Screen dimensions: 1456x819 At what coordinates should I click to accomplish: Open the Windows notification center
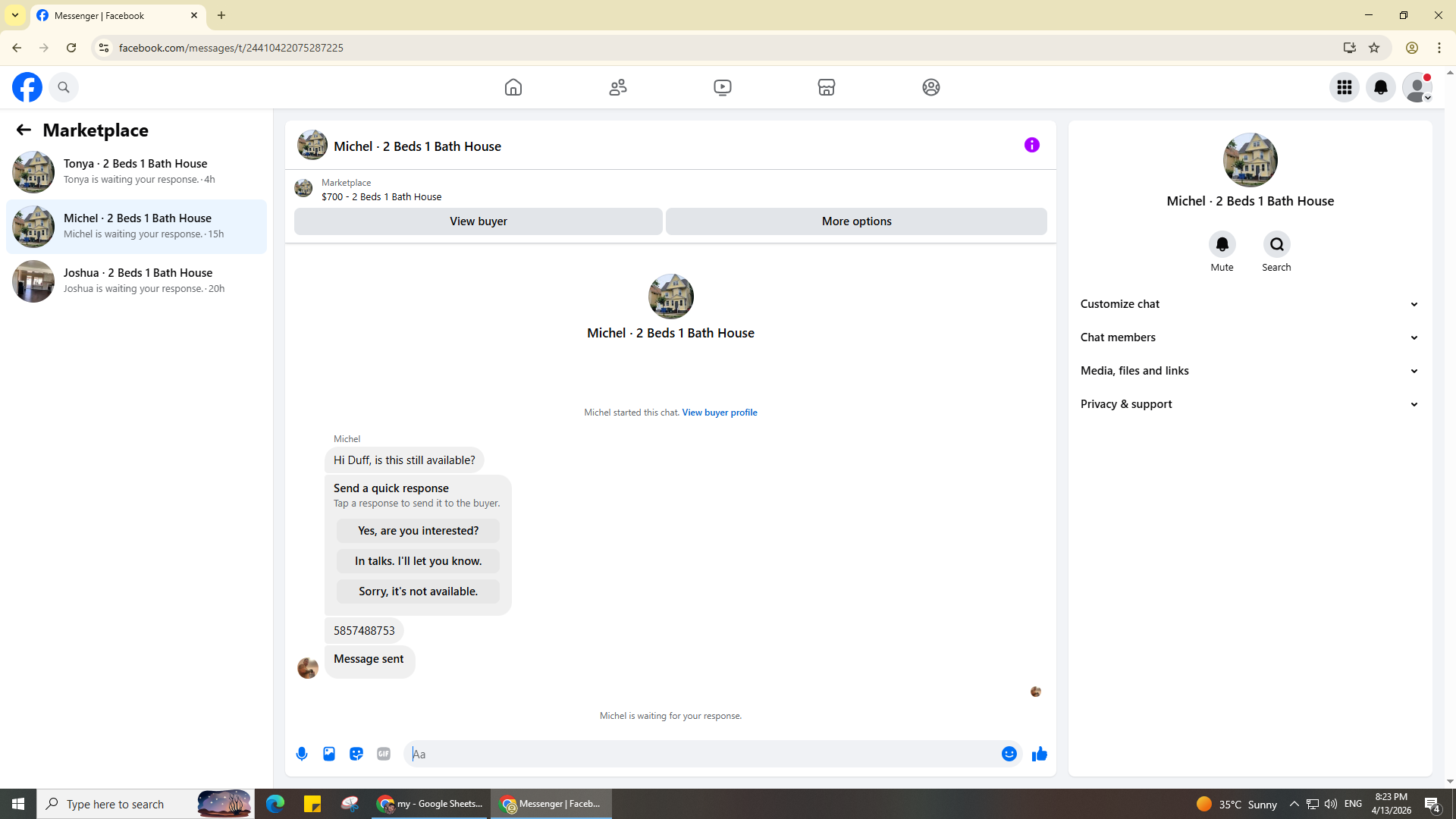click(x=1432, y=804)
